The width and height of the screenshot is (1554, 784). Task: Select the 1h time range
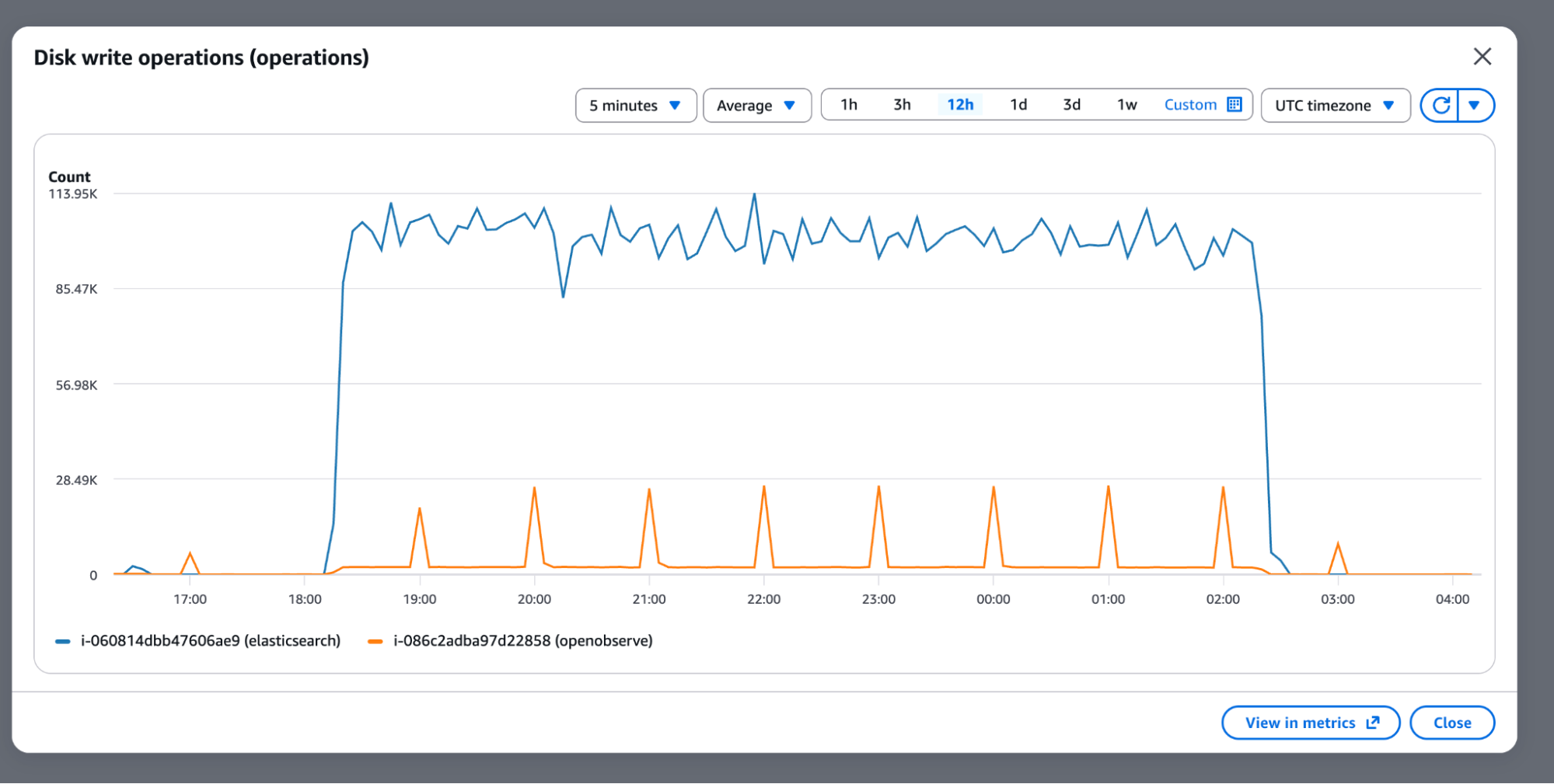[849, 105]
